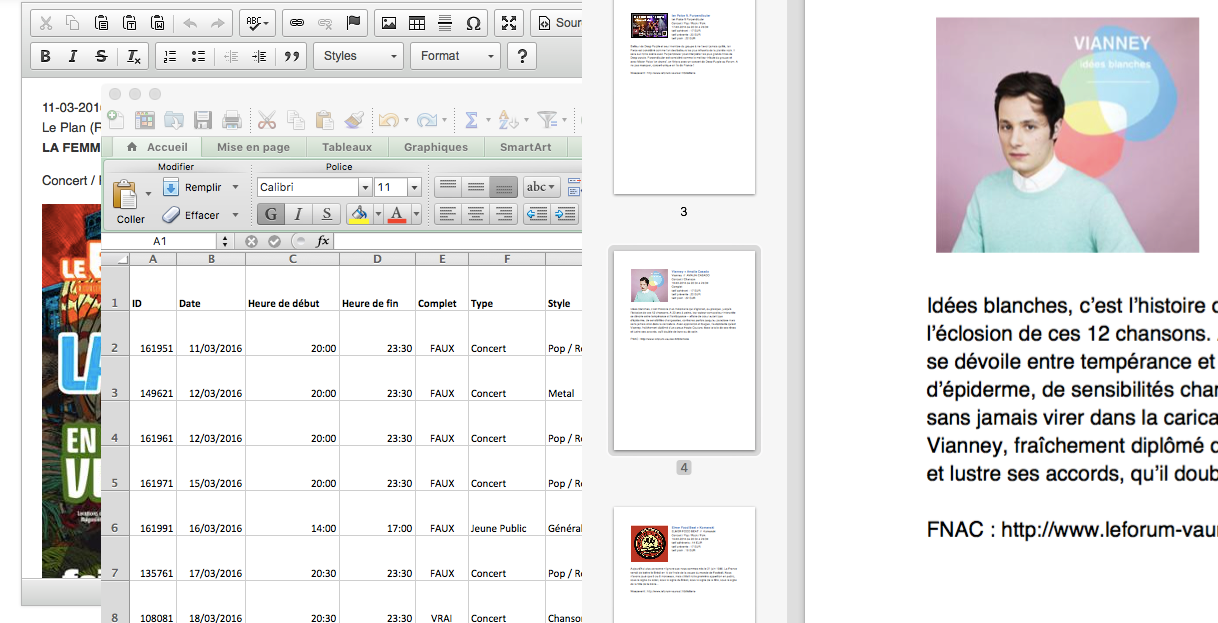Click the Effacer button

pos(192,215)
